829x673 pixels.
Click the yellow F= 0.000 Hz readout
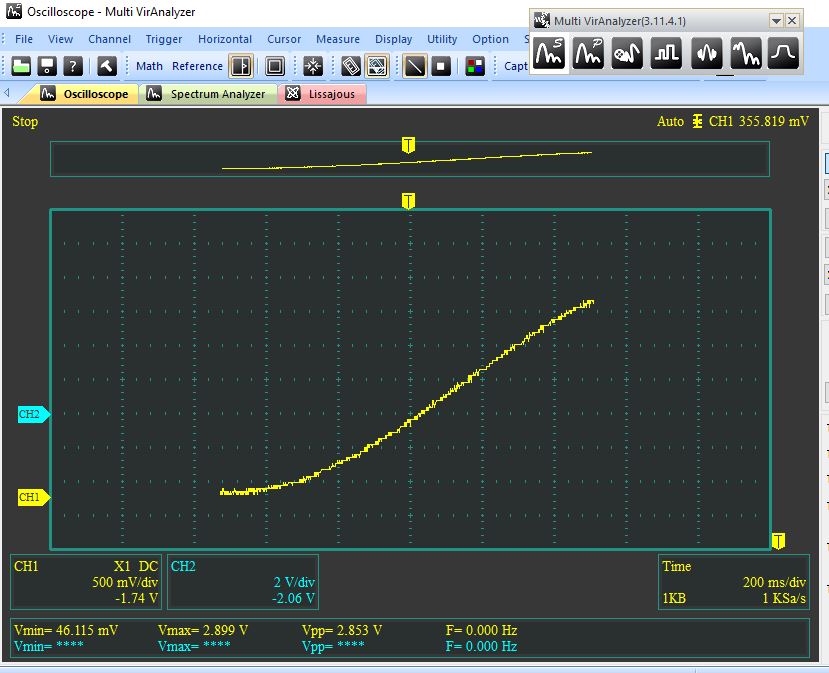[481, 630]
